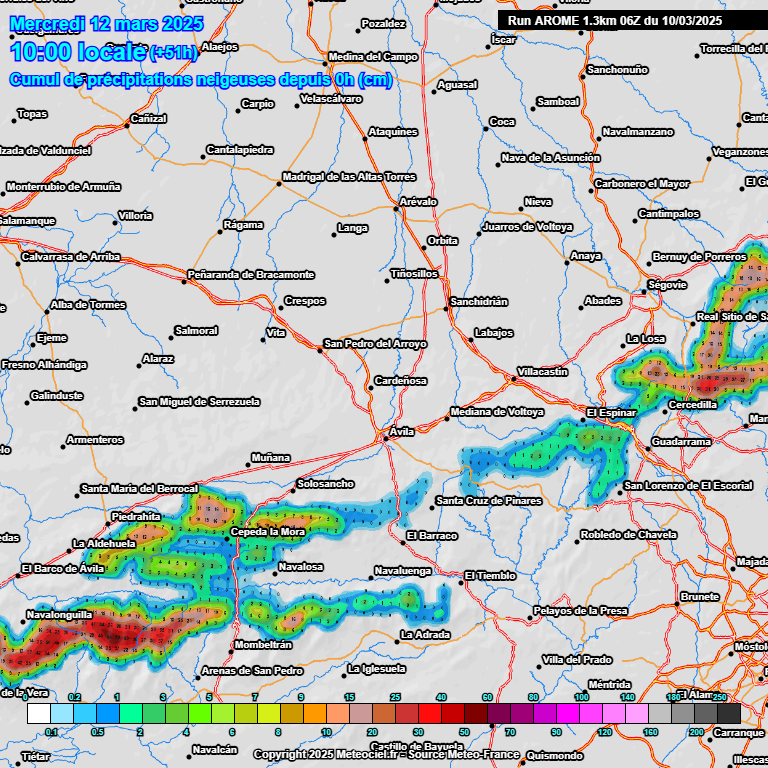
Task: Select the Peñaranda de Bracamonte label
Action: click(x=251, y=275)
